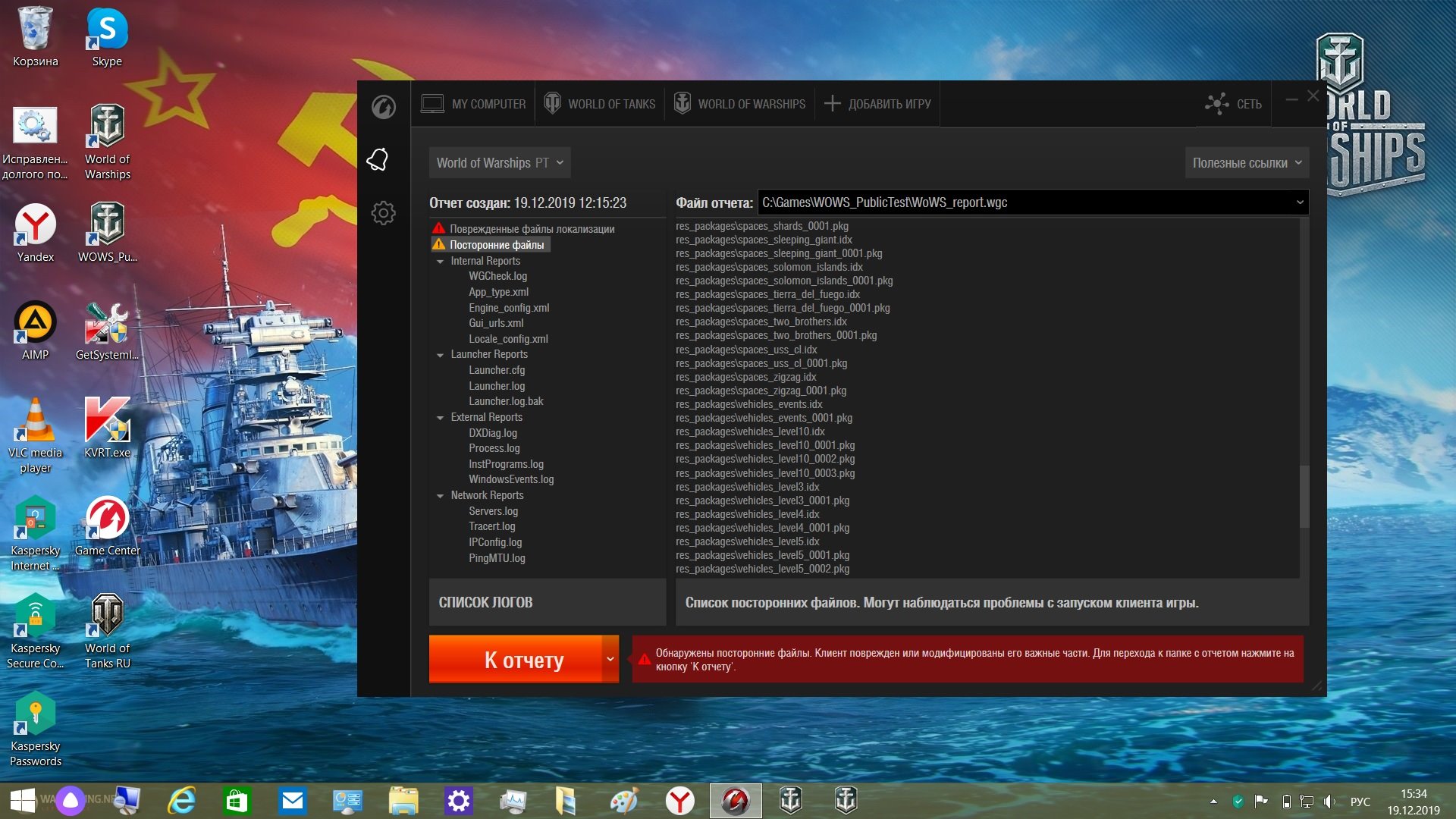Screen dimensions: 1456x819
Task: Open Launcher.cfg in the tree
Action: [497, 370]
